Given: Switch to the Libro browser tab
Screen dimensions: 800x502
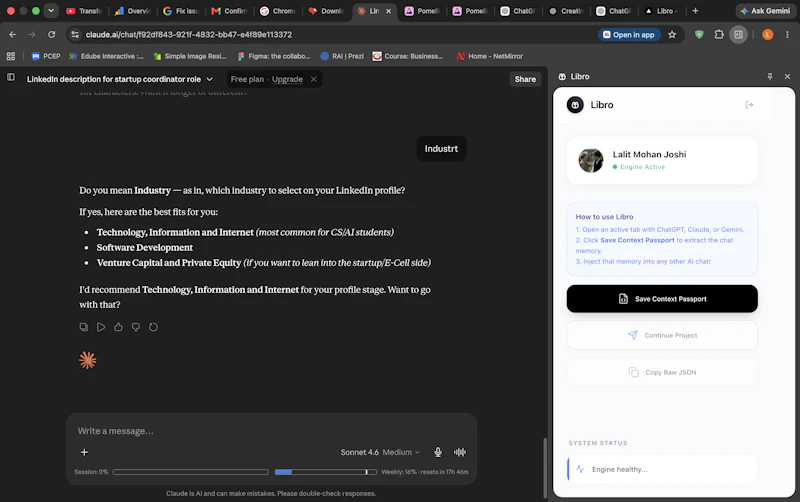Looking at the screenshot, I should coord(662,11).
